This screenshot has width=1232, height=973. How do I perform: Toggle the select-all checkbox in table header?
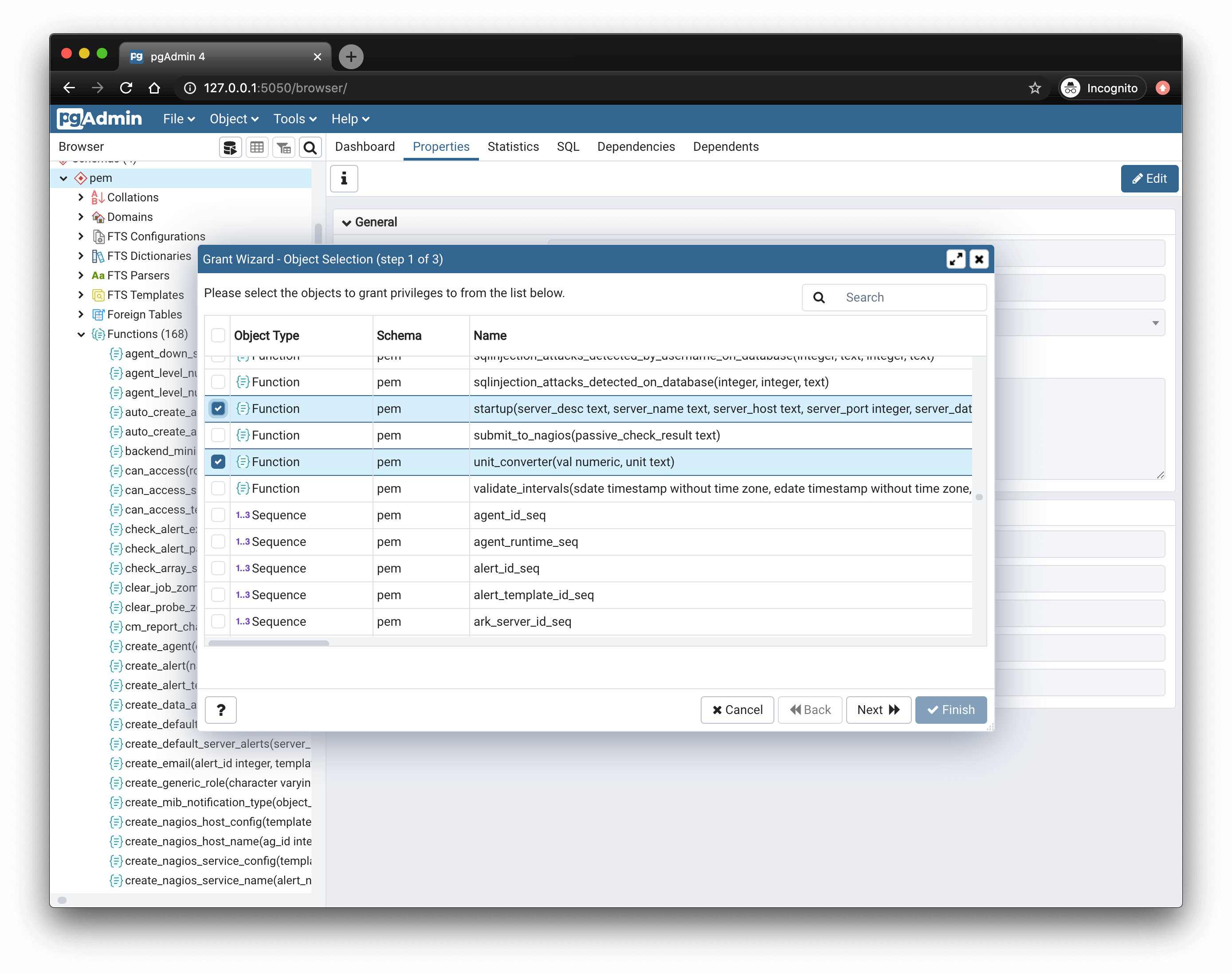218,335
